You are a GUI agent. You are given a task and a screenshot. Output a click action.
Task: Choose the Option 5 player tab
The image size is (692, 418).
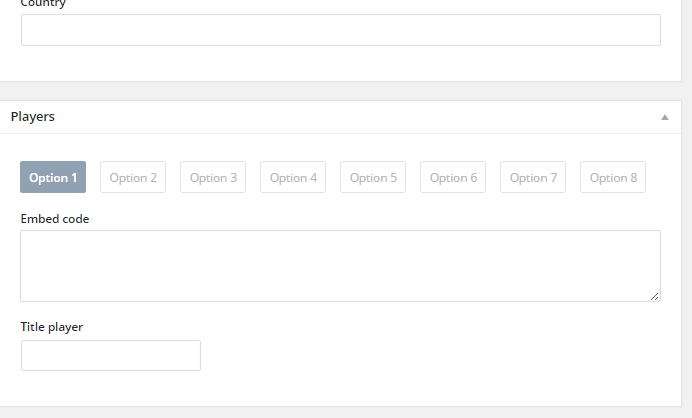pyautogui.click(x=373, y=178)
